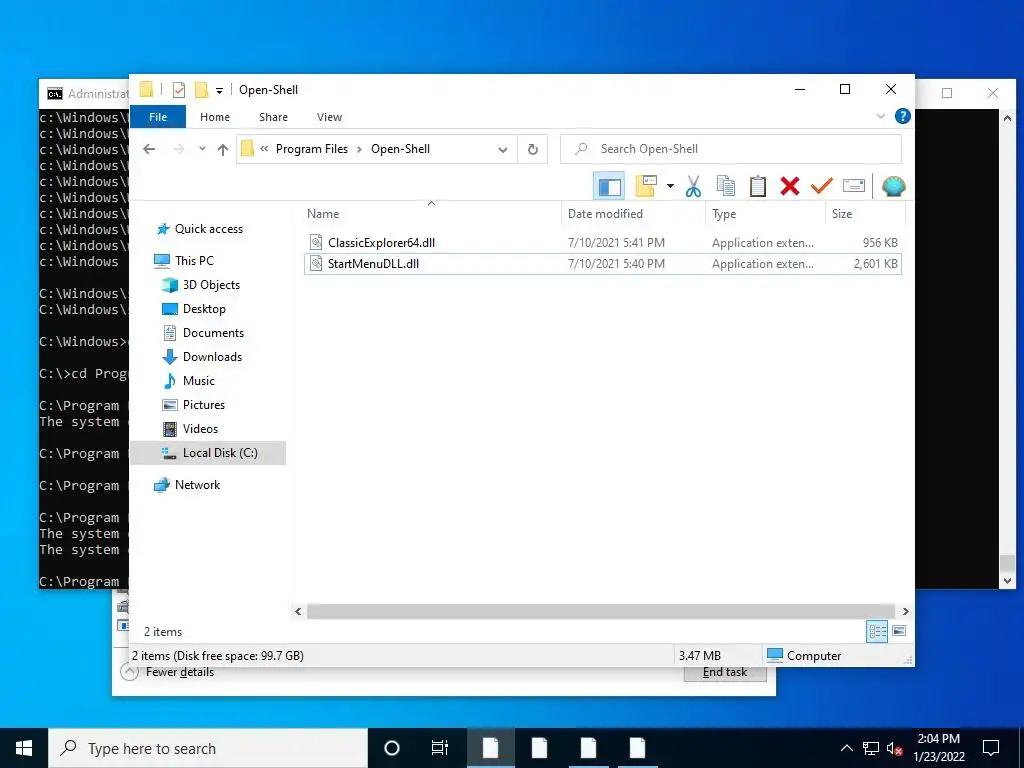Open Music in navigation pane
Screen dimensions: 1024x768
(199, 381)
